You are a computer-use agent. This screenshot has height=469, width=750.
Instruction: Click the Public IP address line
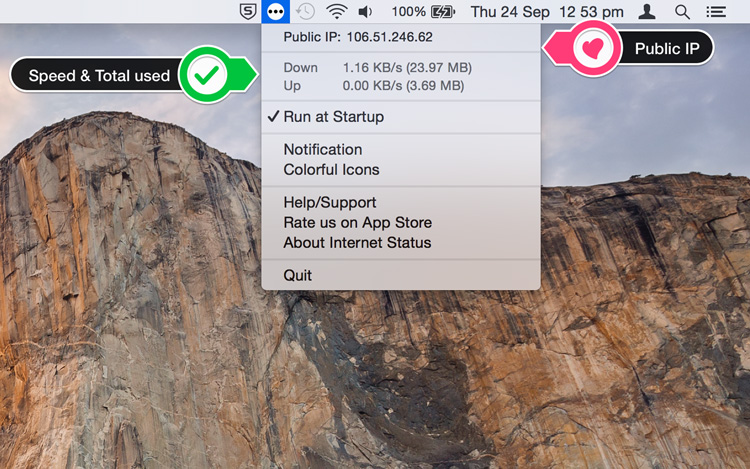(x=358, y=38)
